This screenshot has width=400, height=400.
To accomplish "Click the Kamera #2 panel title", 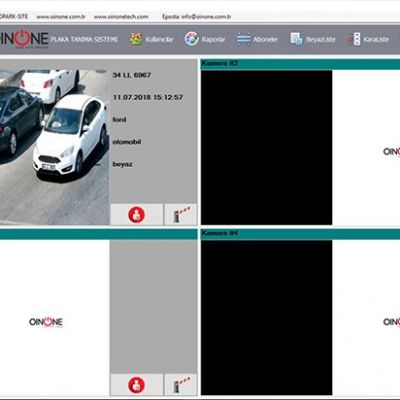I will pos(220,63).
